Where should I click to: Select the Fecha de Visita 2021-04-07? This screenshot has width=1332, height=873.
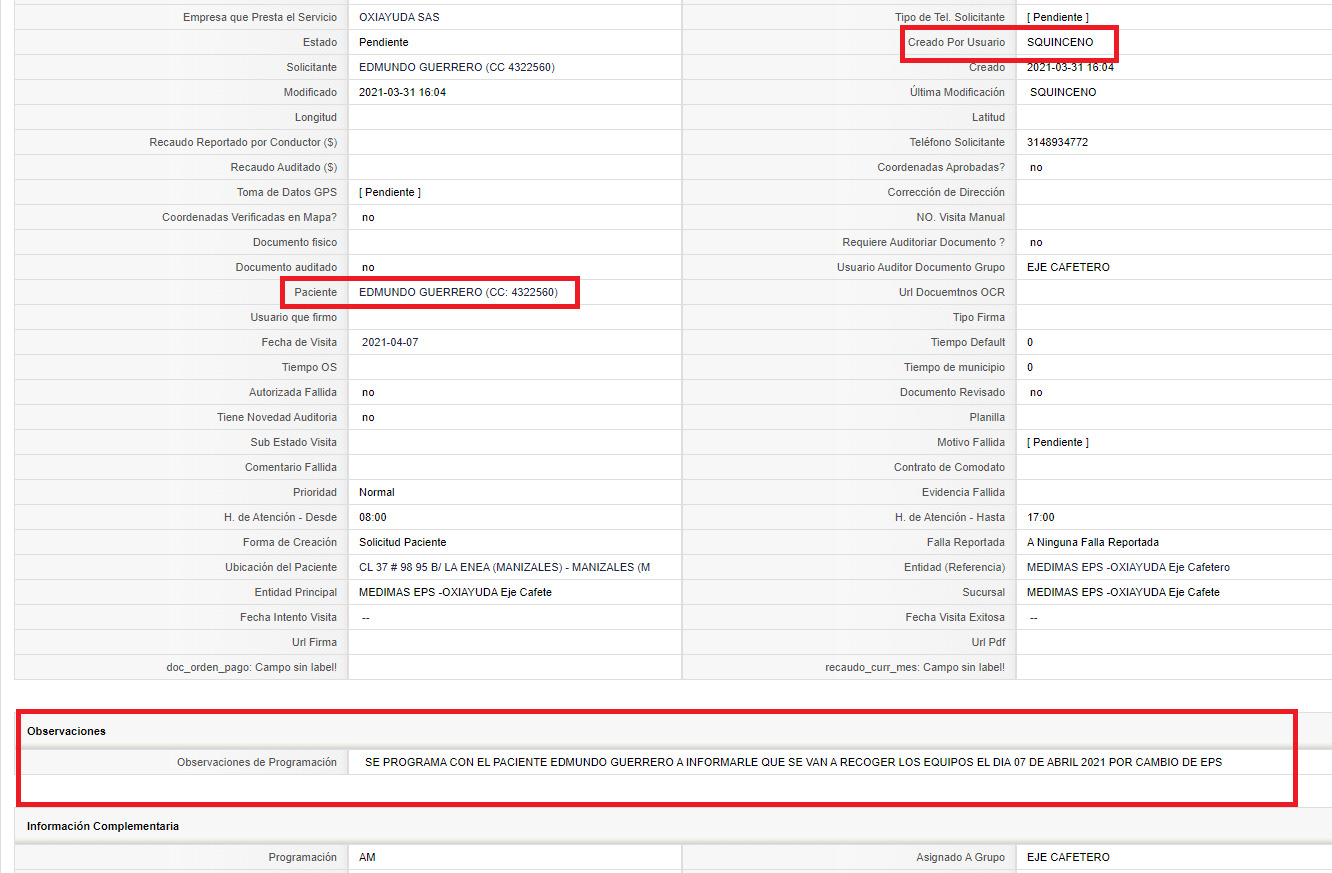390,342
